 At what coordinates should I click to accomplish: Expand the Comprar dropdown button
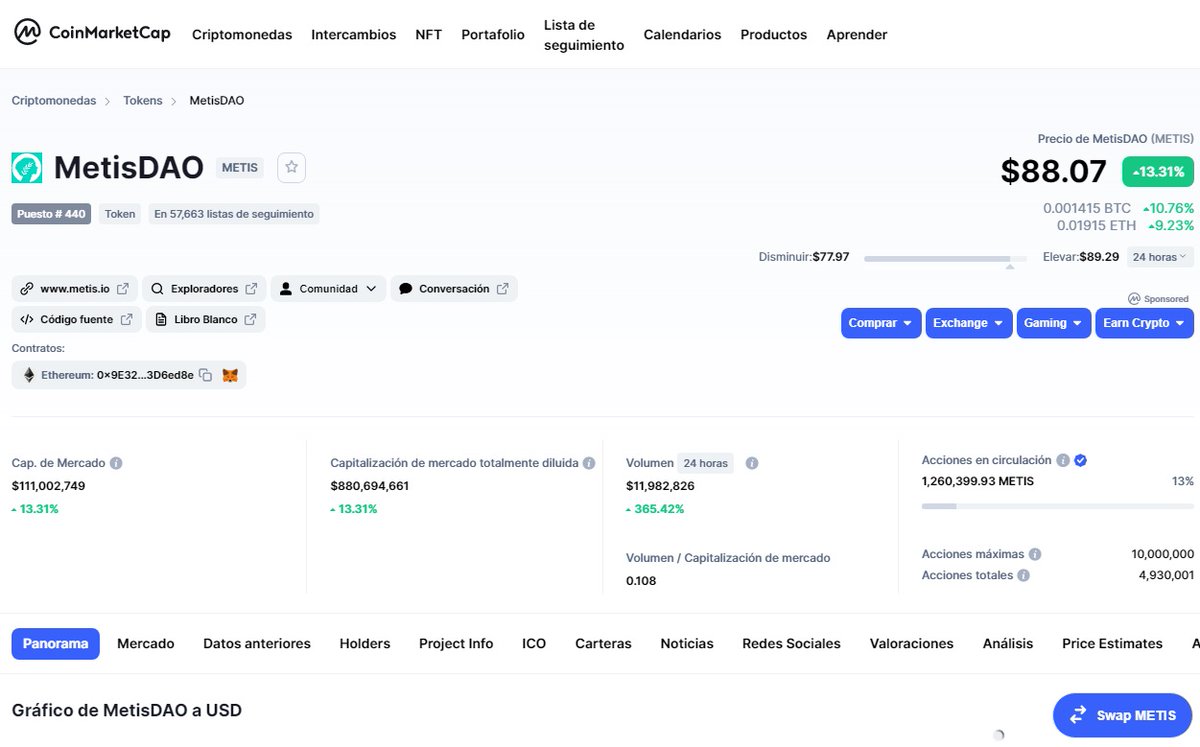(880, 323)
